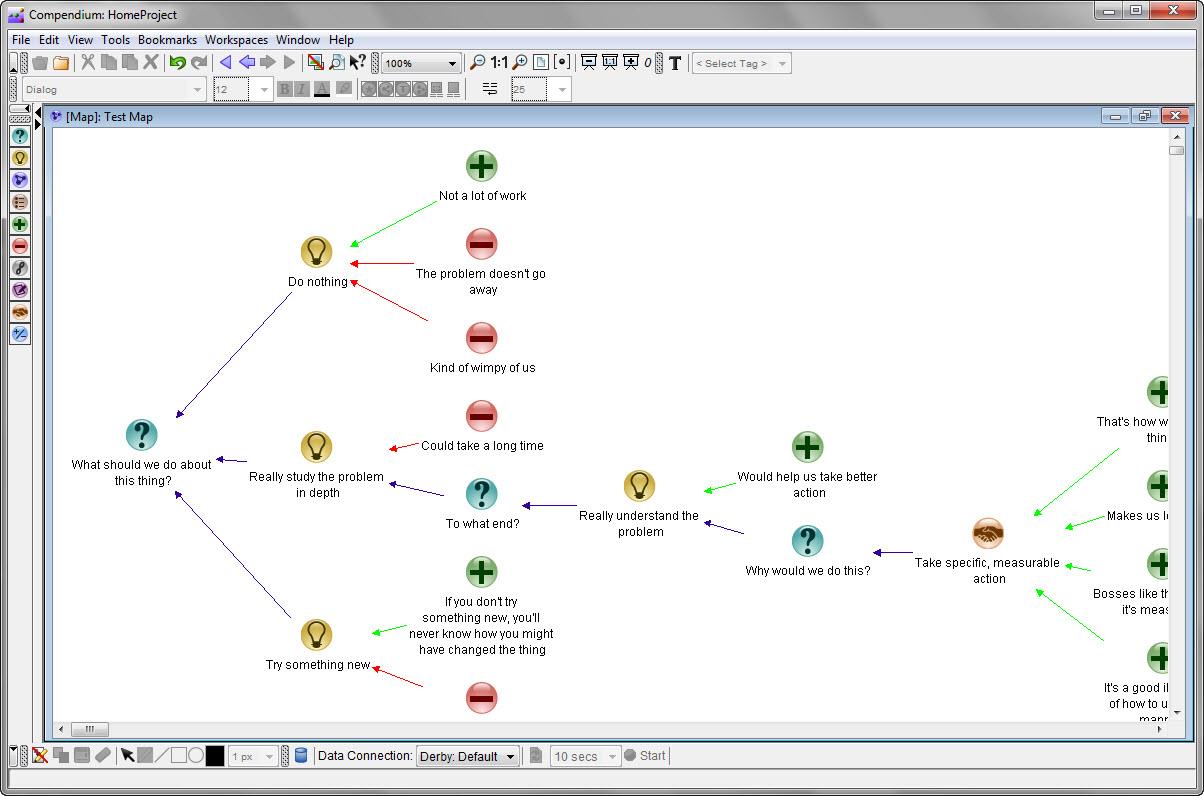
Task: Open the Tools menu
Action: pyautogui.click(x=116, y=40)
